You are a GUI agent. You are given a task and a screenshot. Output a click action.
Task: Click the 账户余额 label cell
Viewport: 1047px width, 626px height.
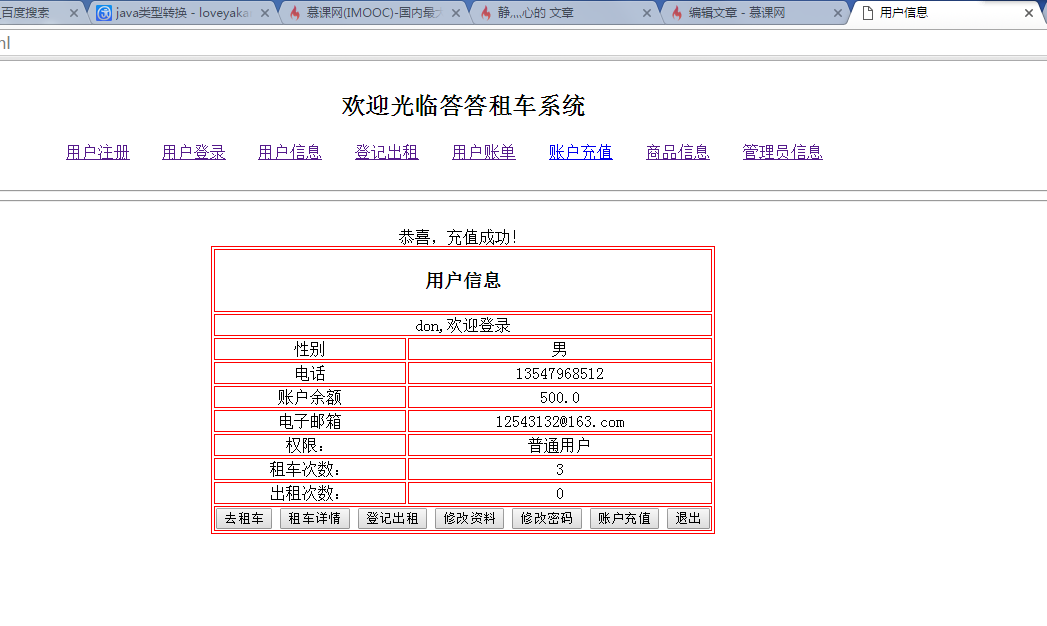(x=310, y=397)
